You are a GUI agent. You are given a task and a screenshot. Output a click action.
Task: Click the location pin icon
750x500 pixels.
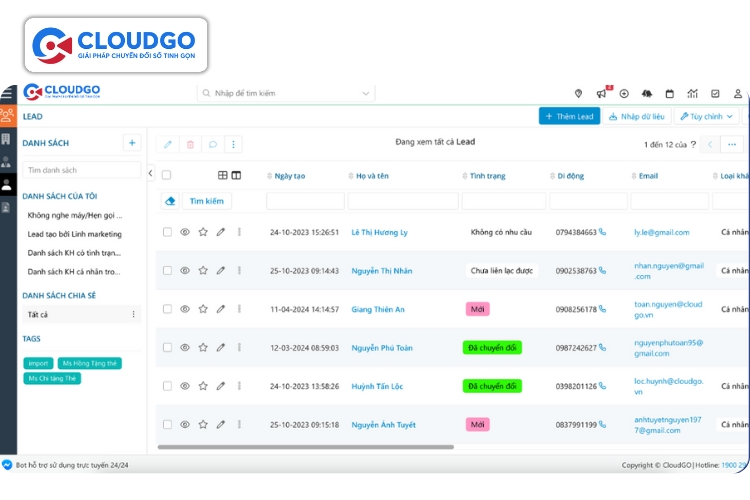579,93
